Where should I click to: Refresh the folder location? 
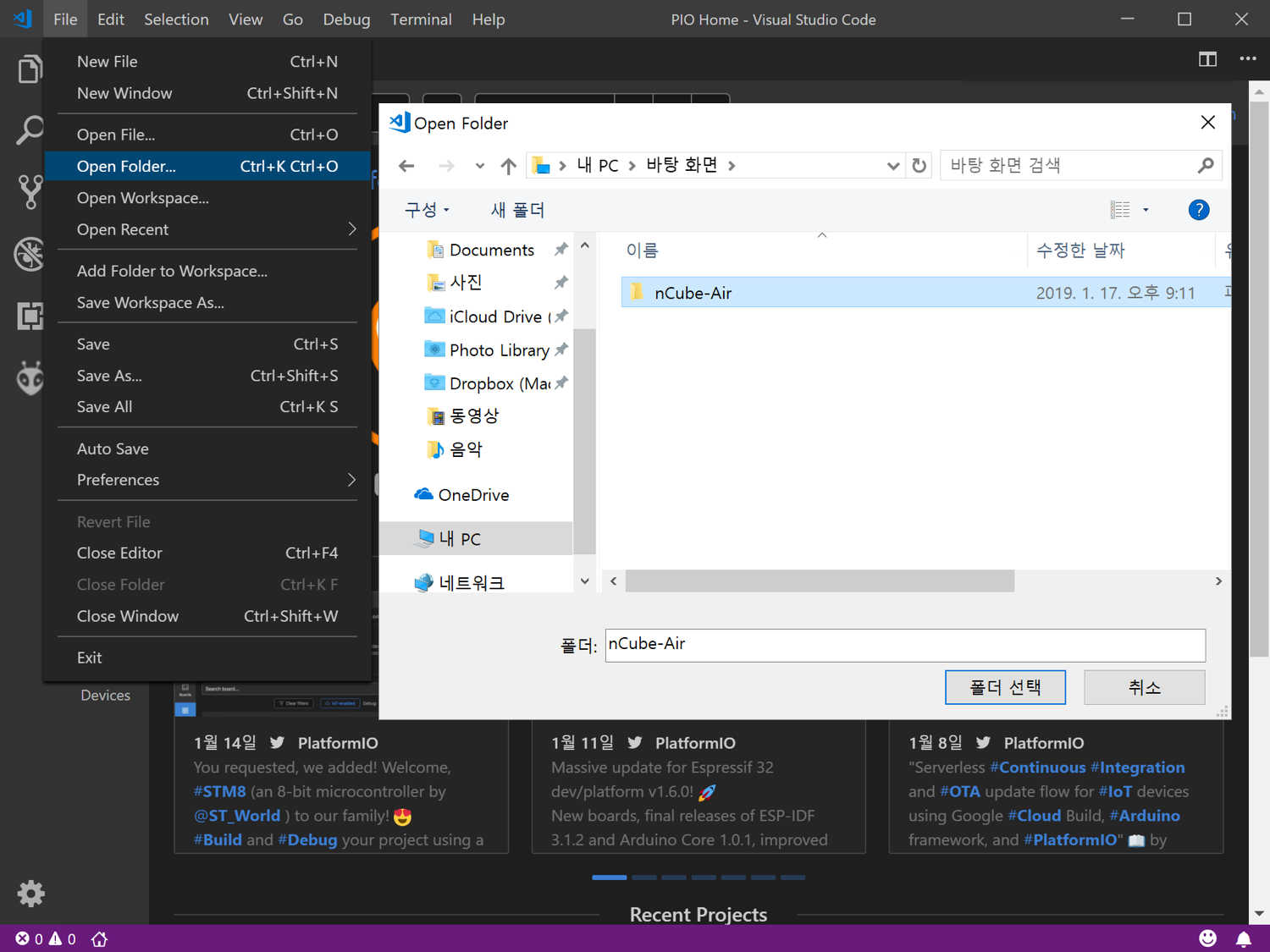(919, 166)
